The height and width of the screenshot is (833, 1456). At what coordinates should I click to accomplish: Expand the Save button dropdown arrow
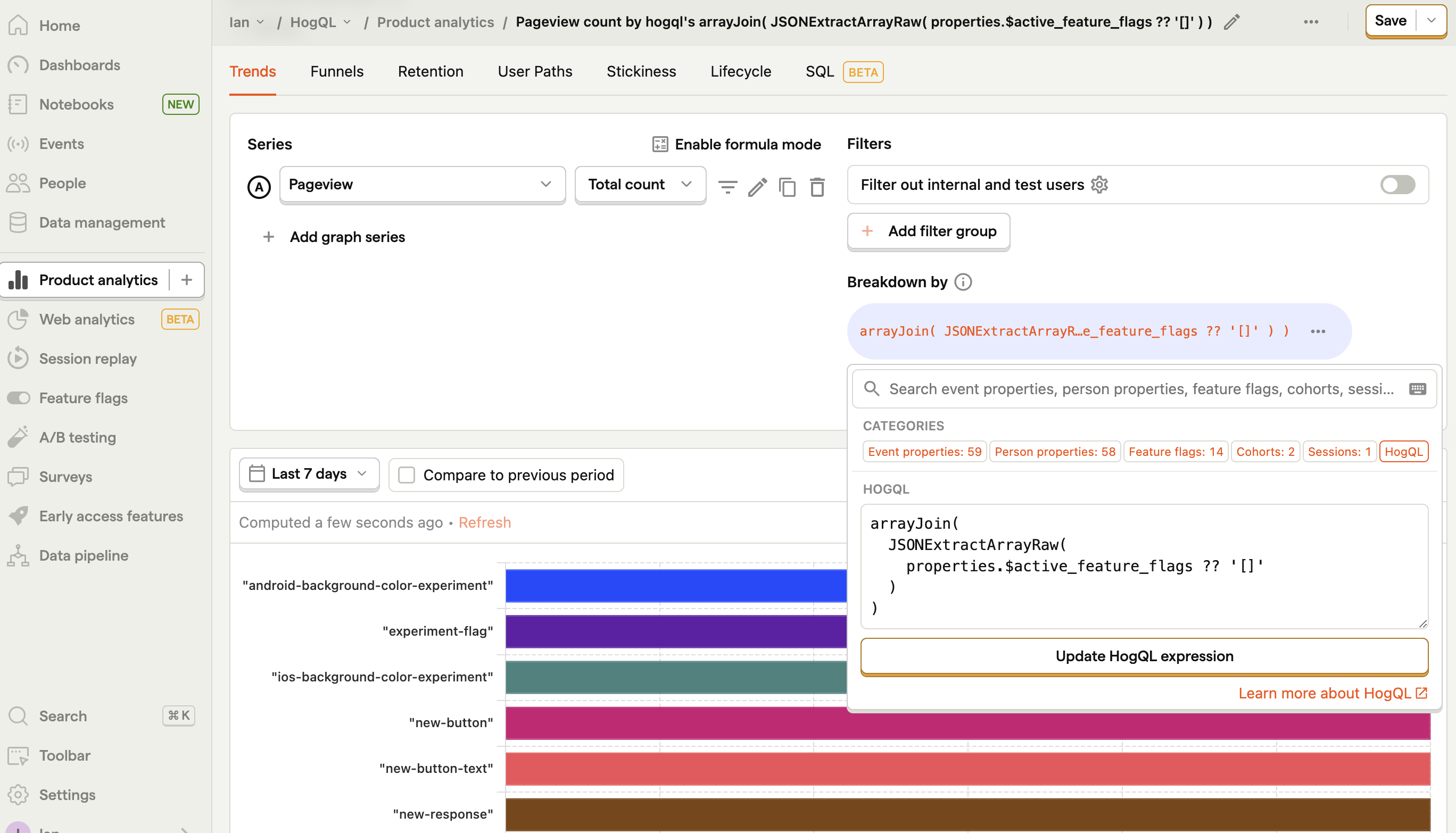point(1432,21)
